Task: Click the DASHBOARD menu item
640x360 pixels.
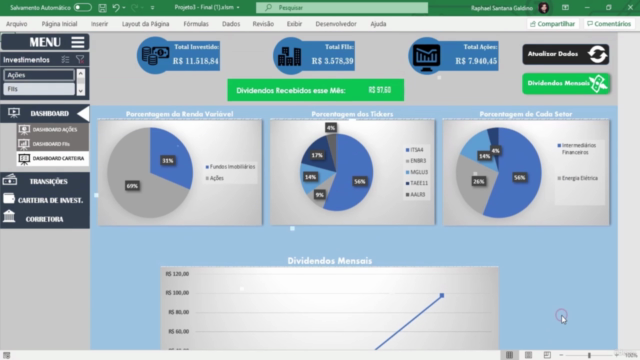Action: (x=45, y=113)
